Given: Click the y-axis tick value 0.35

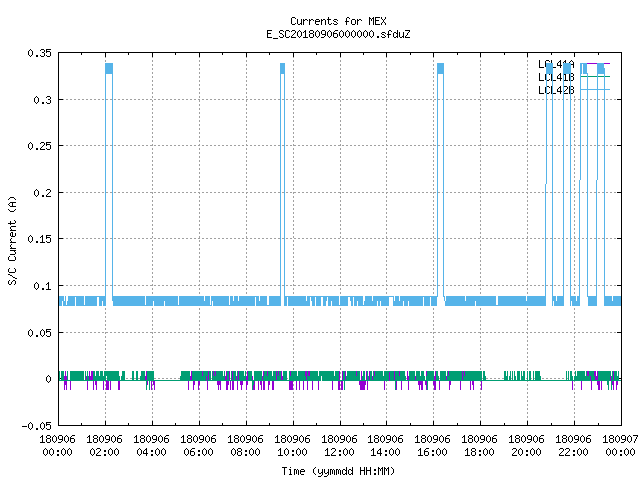Looking at the screenshot, I should [40, 53].
